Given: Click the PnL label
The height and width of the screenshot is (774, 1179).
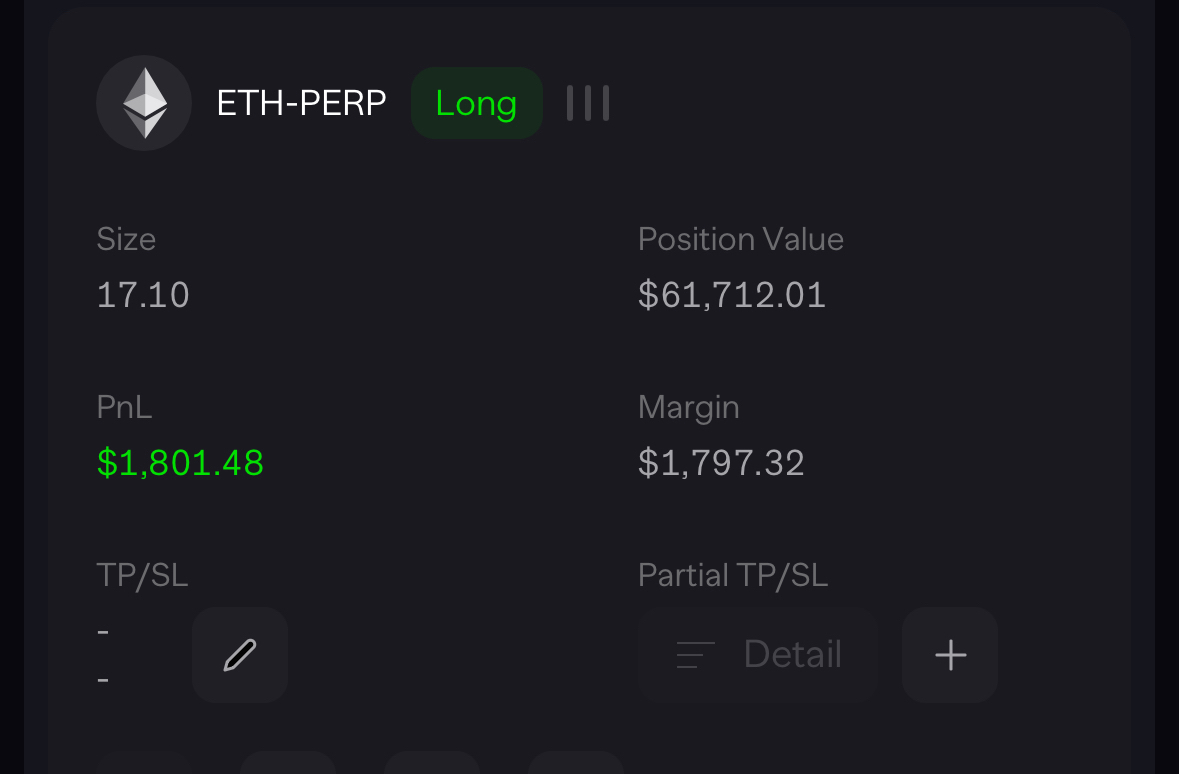Looking at the screenshot, I should click(x=125, y=407).
